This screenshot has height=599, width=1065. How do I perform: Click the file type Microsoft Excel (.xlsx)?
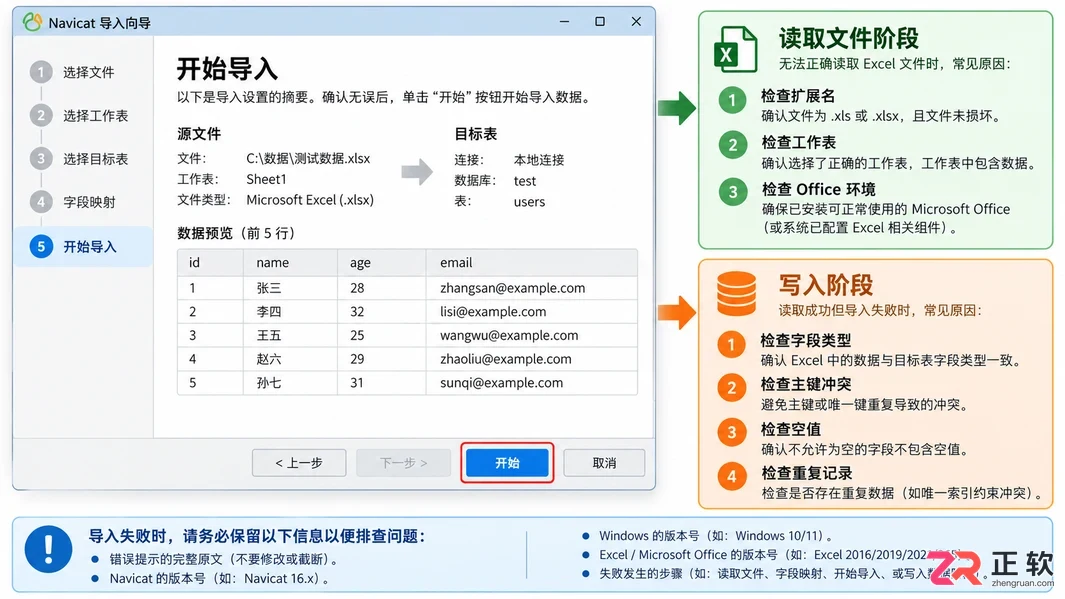pos(310,200)
